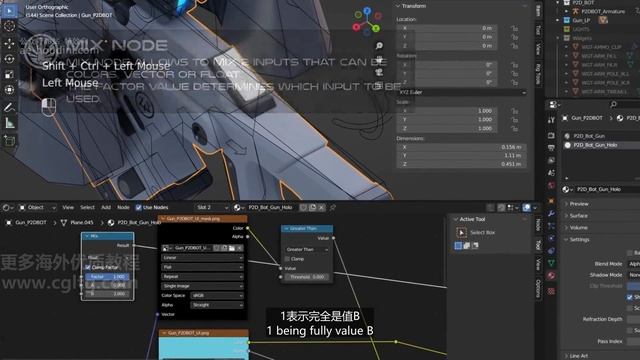Select P2DBOT_Armature in the outliner
This screenshot has width=640, height=360.
(x=603, y=11)
